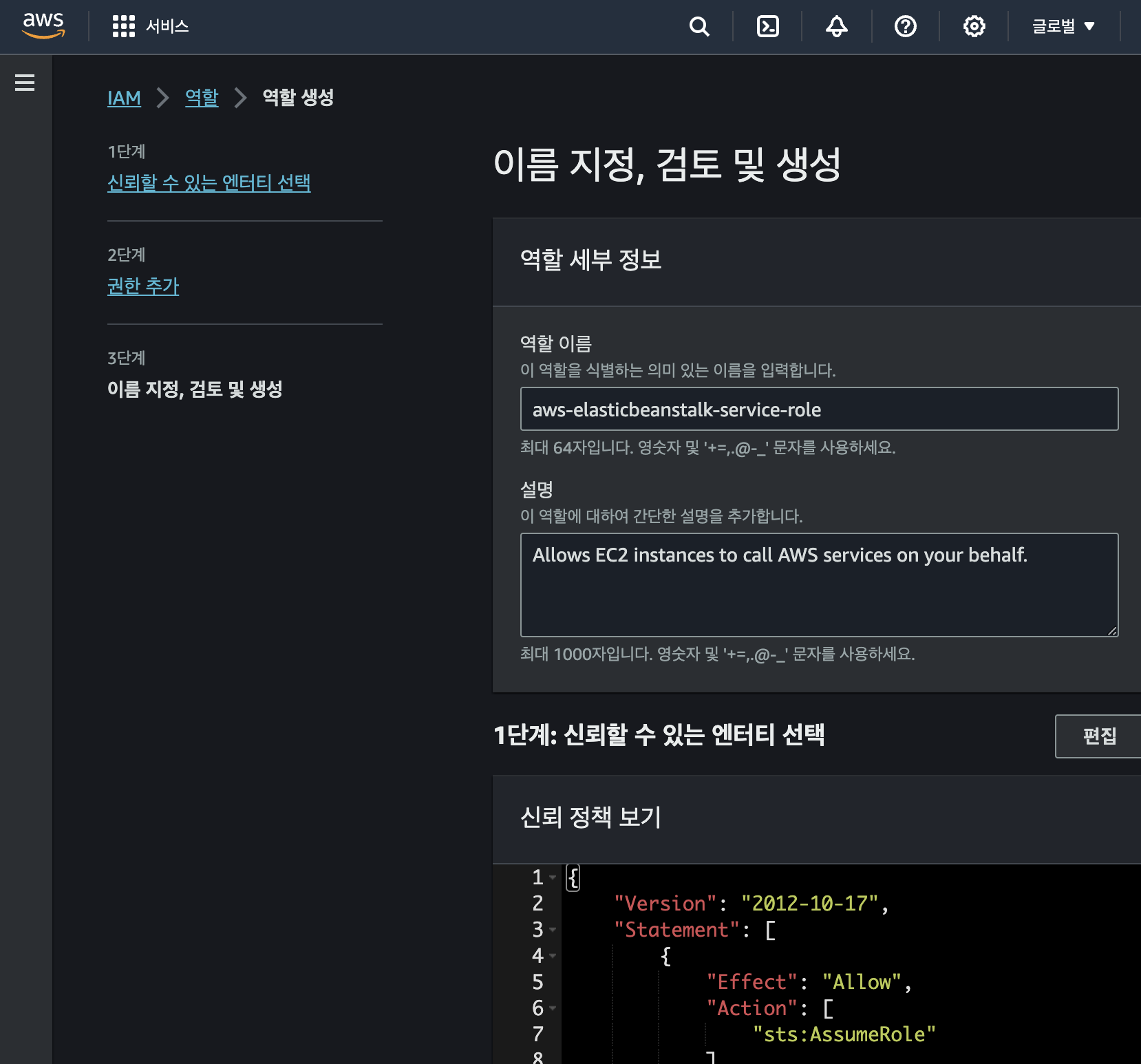Open the help question mark icon
The image size is (1141, 1064).
pos(906,26)
